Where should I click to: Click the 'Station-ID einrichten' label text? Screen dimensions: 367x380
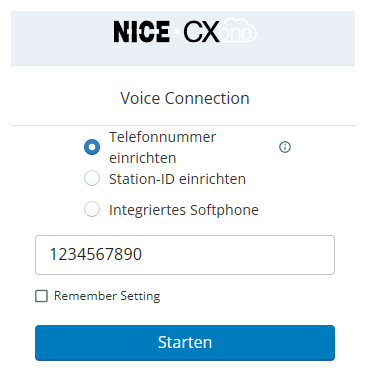[x=177, y=179]
